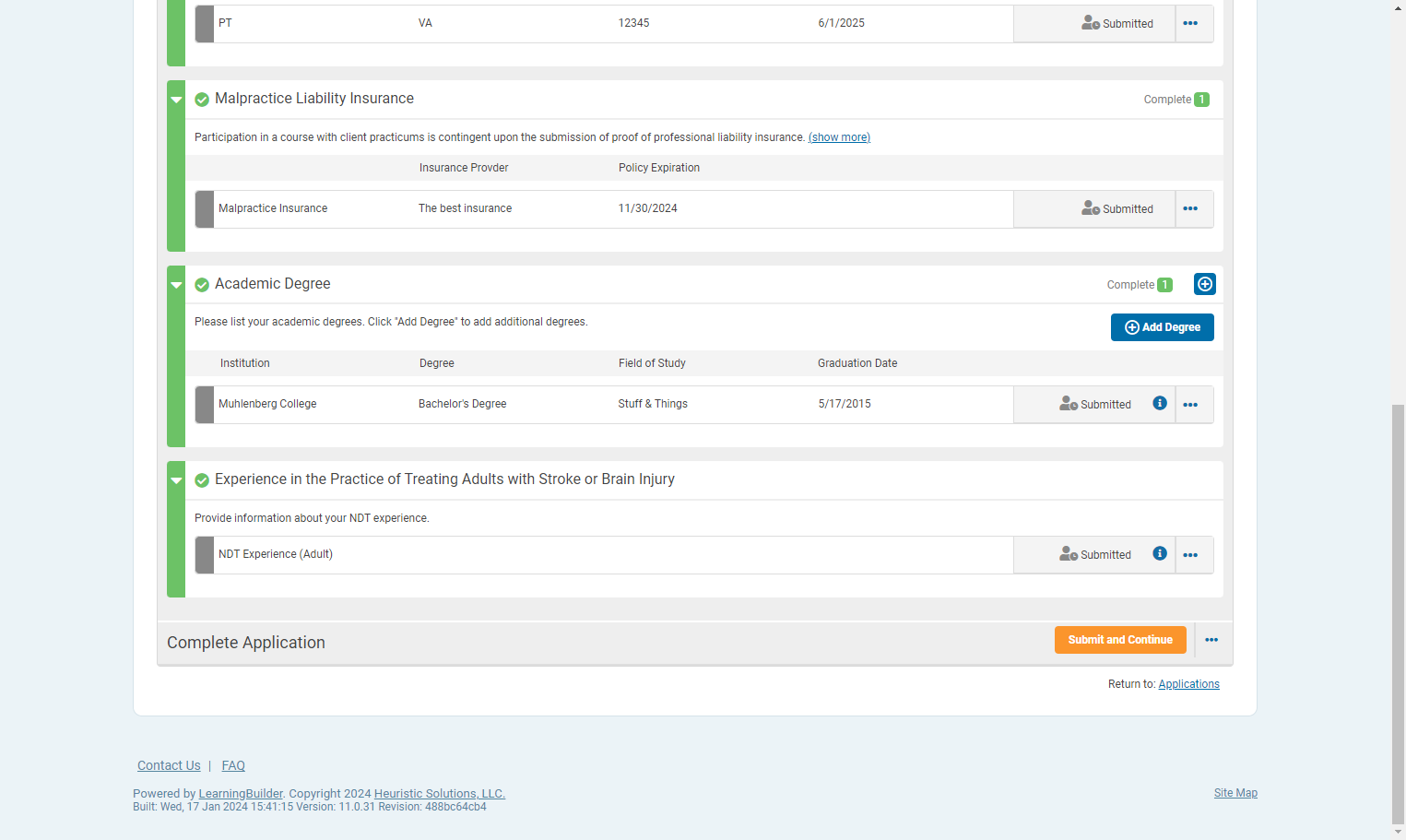Click Submit and Continue
Viewport: 1406px width, 840px height.
coord(1120,640)
